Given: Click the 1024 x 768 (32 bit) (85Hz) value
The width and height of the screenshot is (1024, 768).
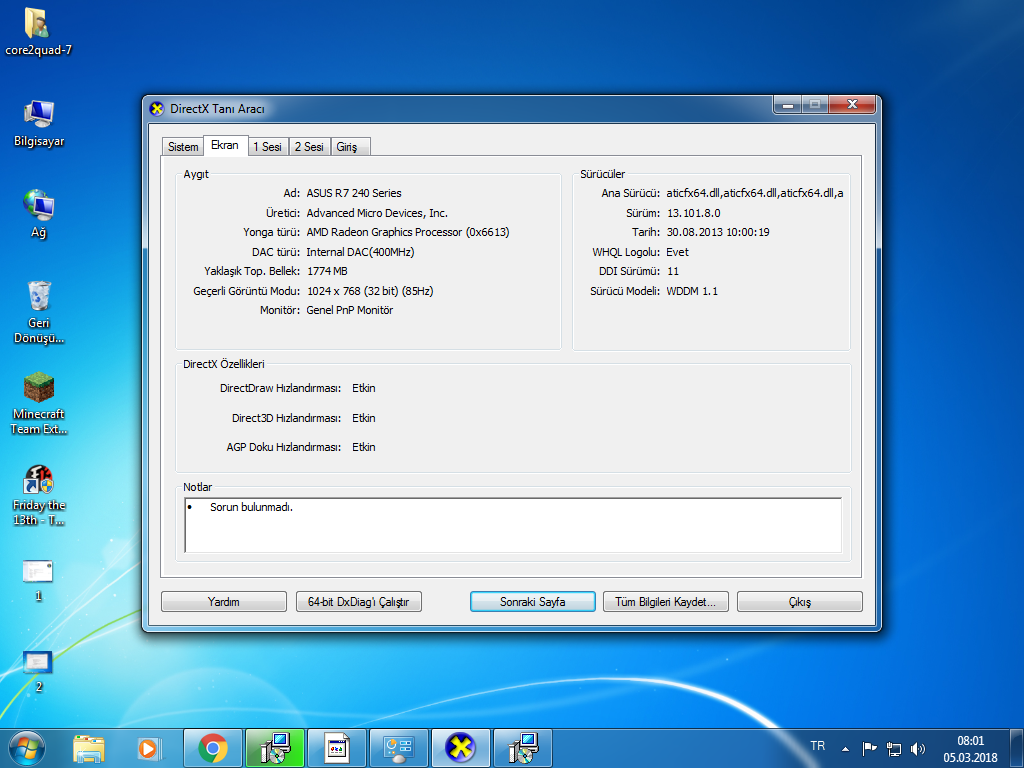Looking at the screenshot, I should [370, 291].
